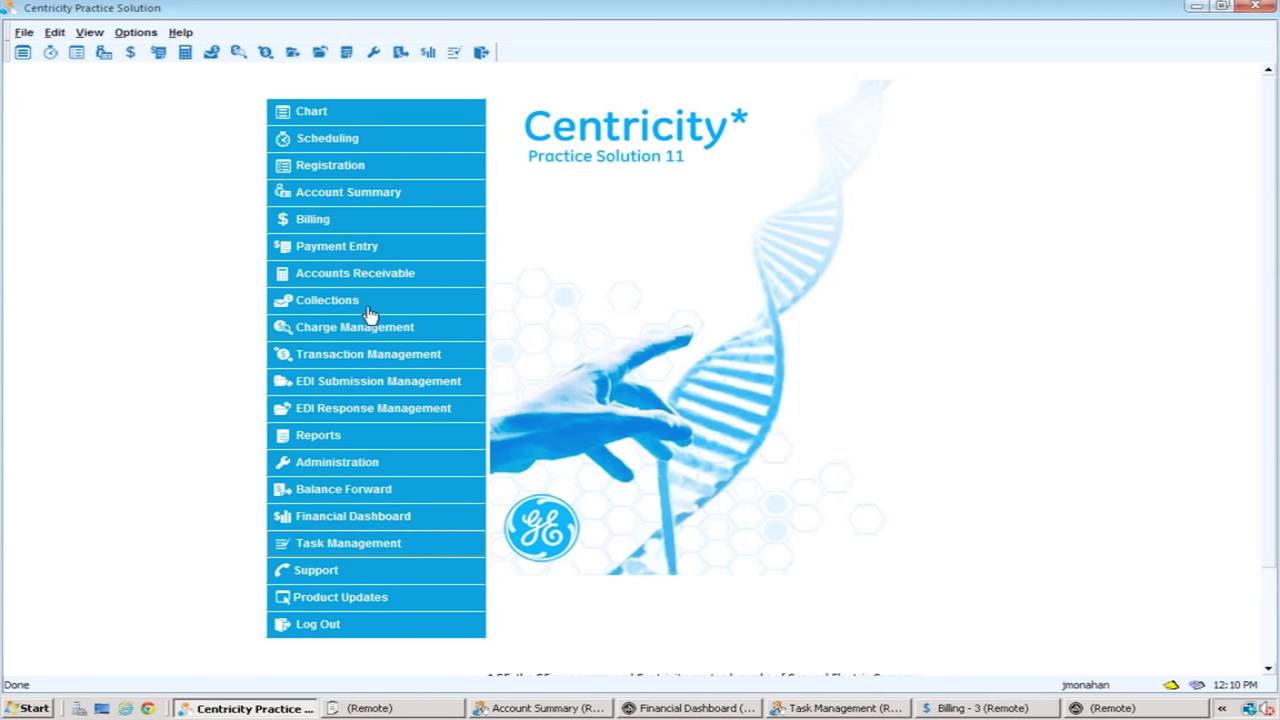
Task: Launch Chrome from the taskbar quick launch
Action: (x=148, y=708)
